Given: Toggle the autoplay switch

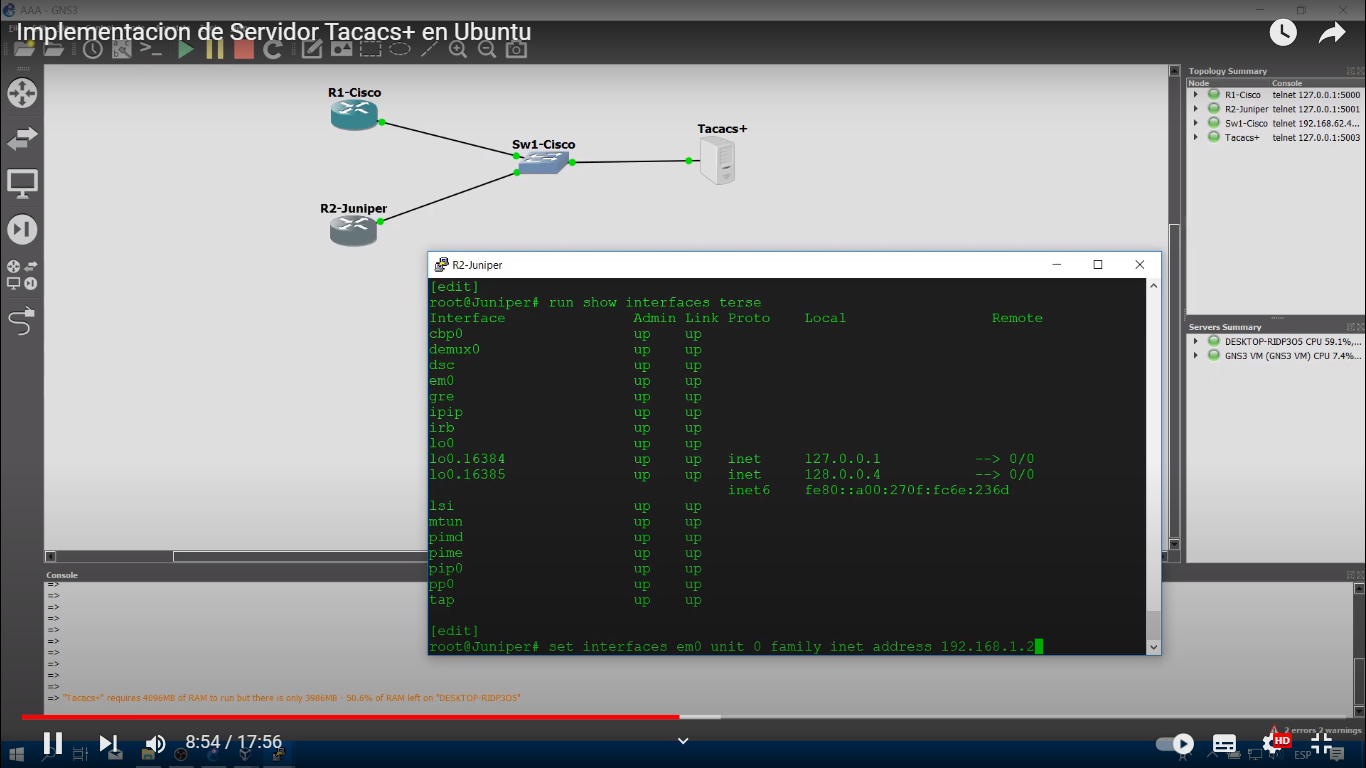Looking at the screenshot, I should 1175,743.
